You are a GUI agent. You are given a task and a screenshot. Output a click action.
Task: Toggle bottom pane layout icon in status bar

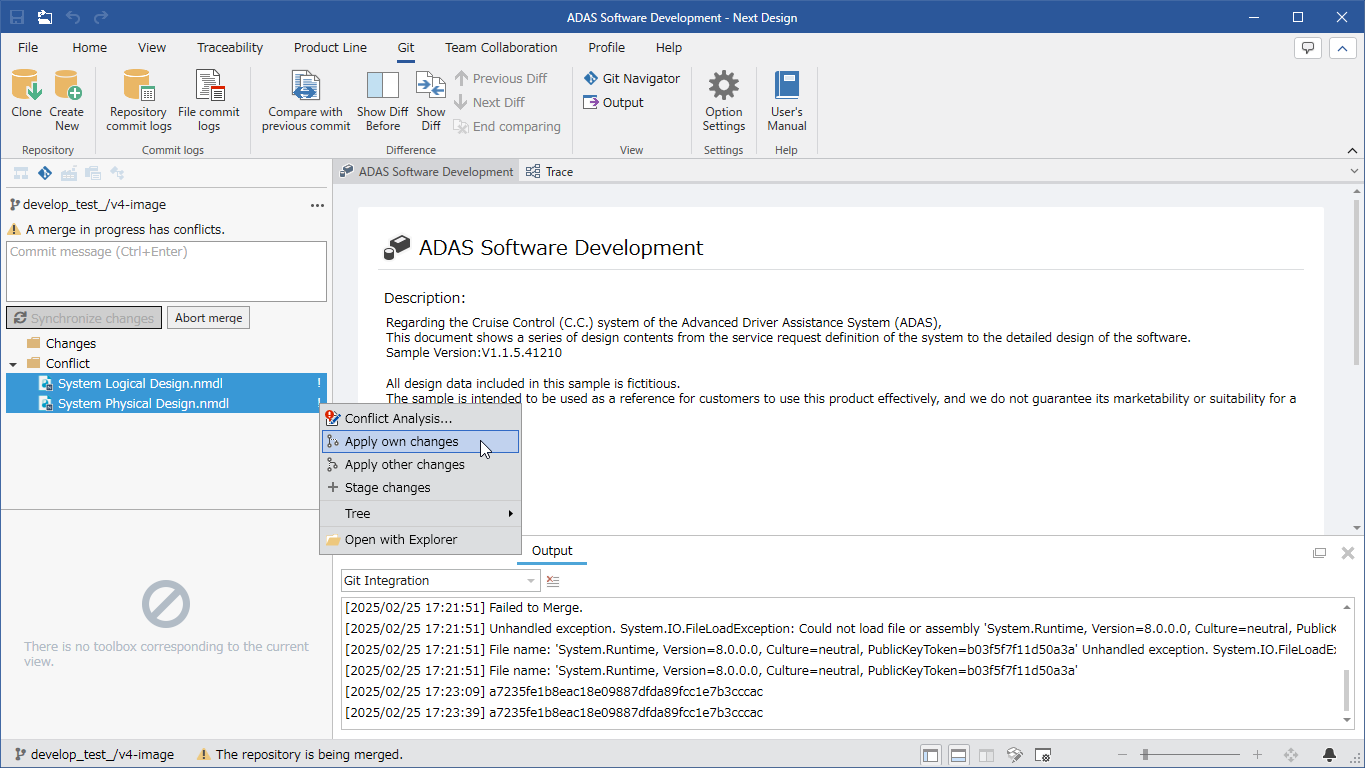pos(958,755)
